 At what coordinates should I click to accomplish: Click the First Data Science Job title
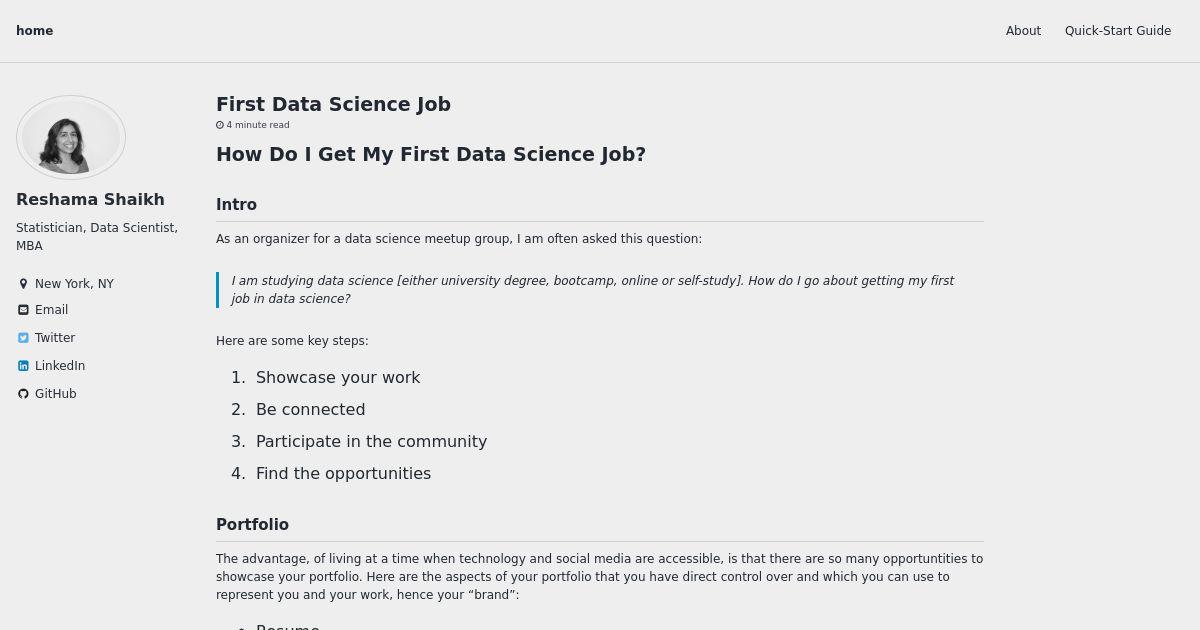[x=333, y=104]
